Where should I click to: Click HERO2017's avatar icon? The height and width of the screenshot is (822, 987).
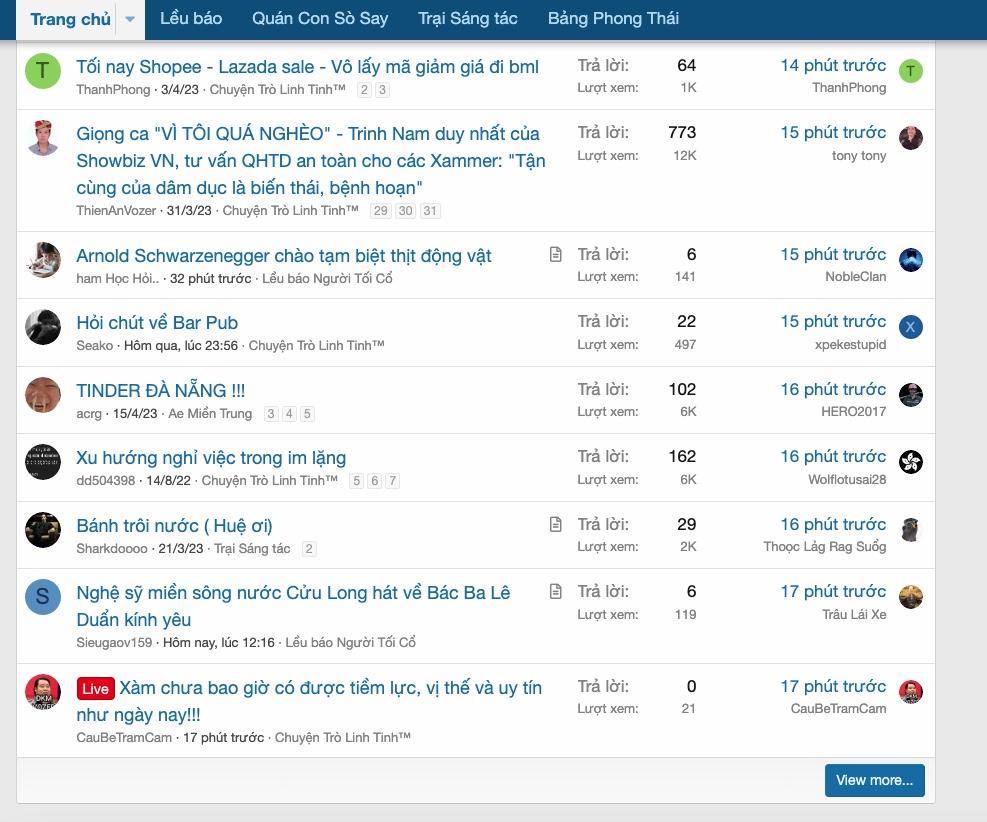[910, 395]
